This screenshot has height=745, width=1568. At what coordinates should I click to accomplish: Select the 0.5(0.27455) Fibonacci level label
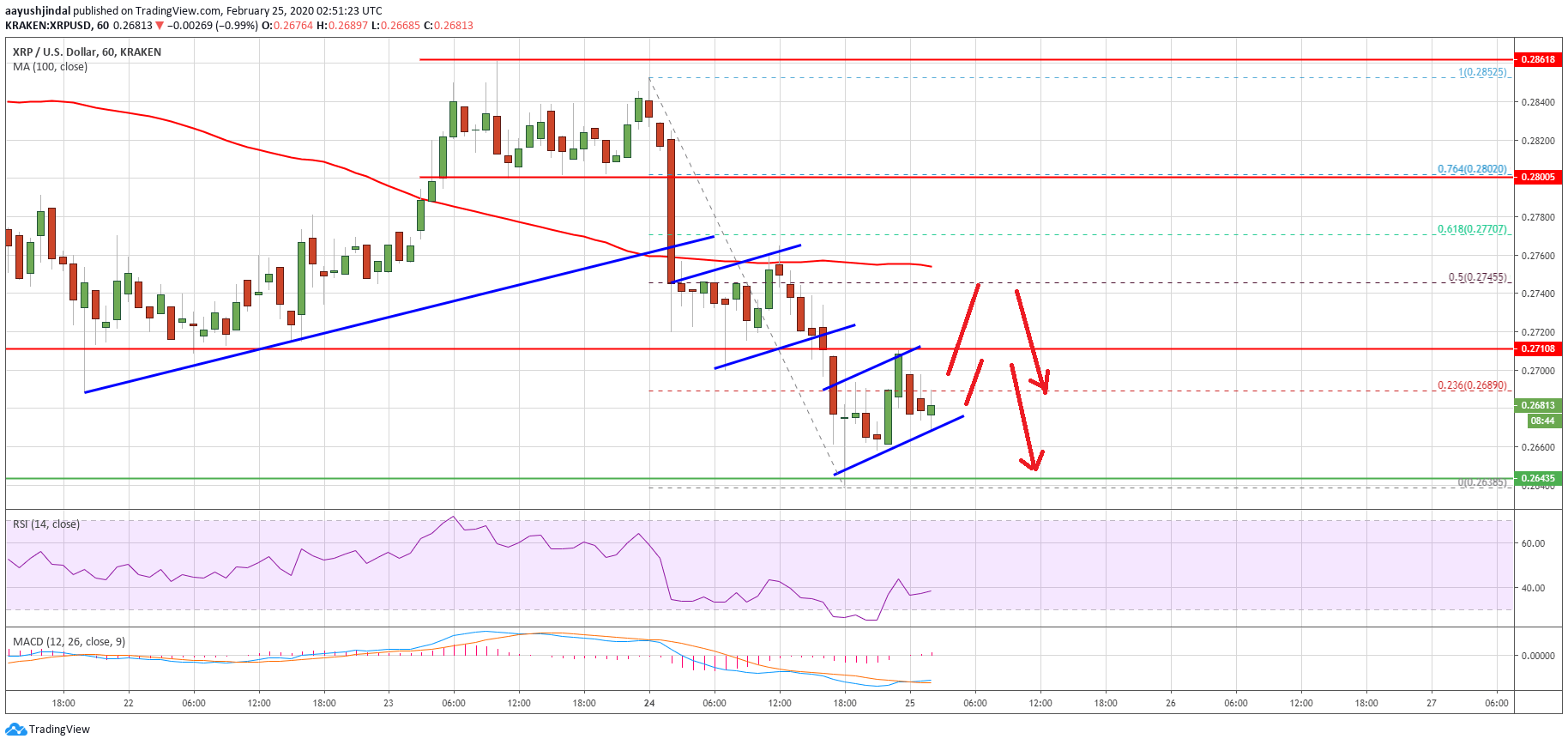point(1478,277)
